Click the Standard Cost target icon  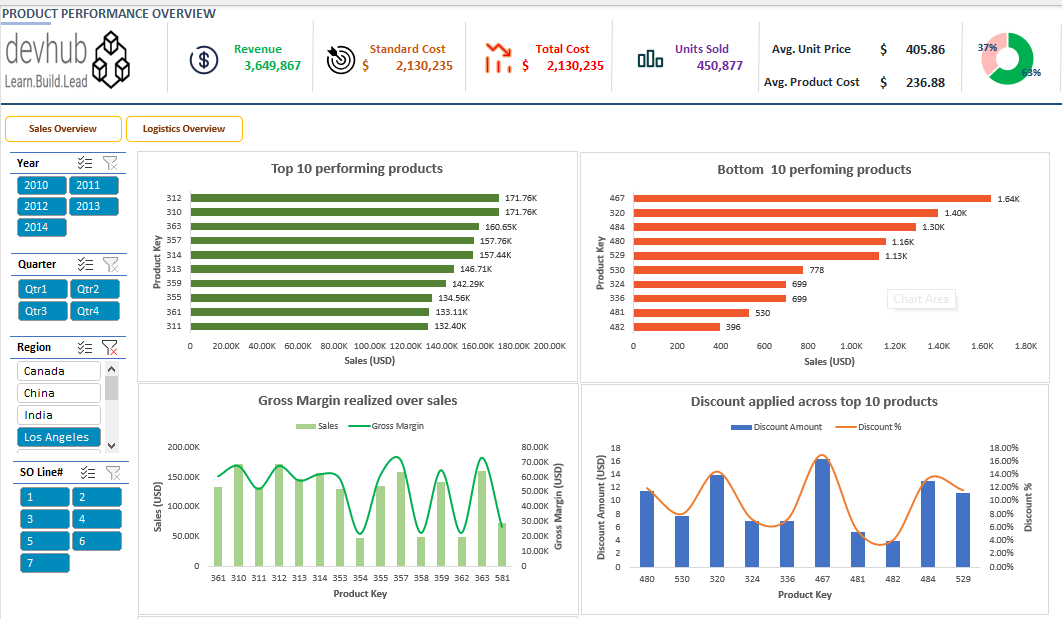pos(341,60)
